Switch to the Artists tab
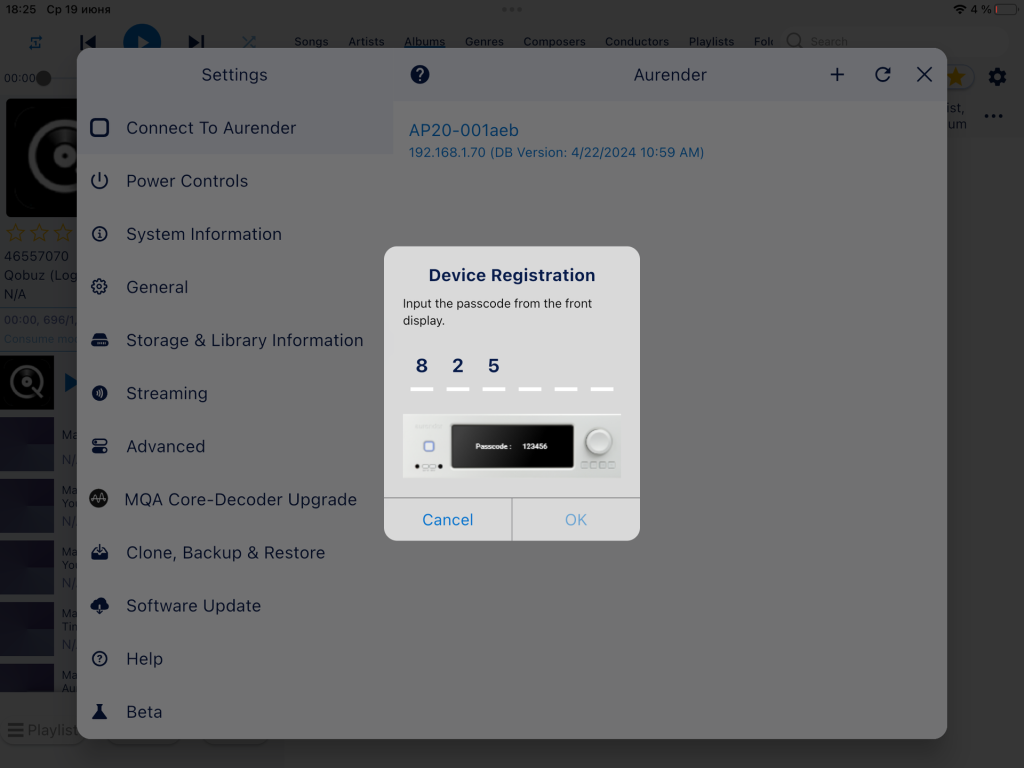 pyautogui.click(x=366, y=41)
